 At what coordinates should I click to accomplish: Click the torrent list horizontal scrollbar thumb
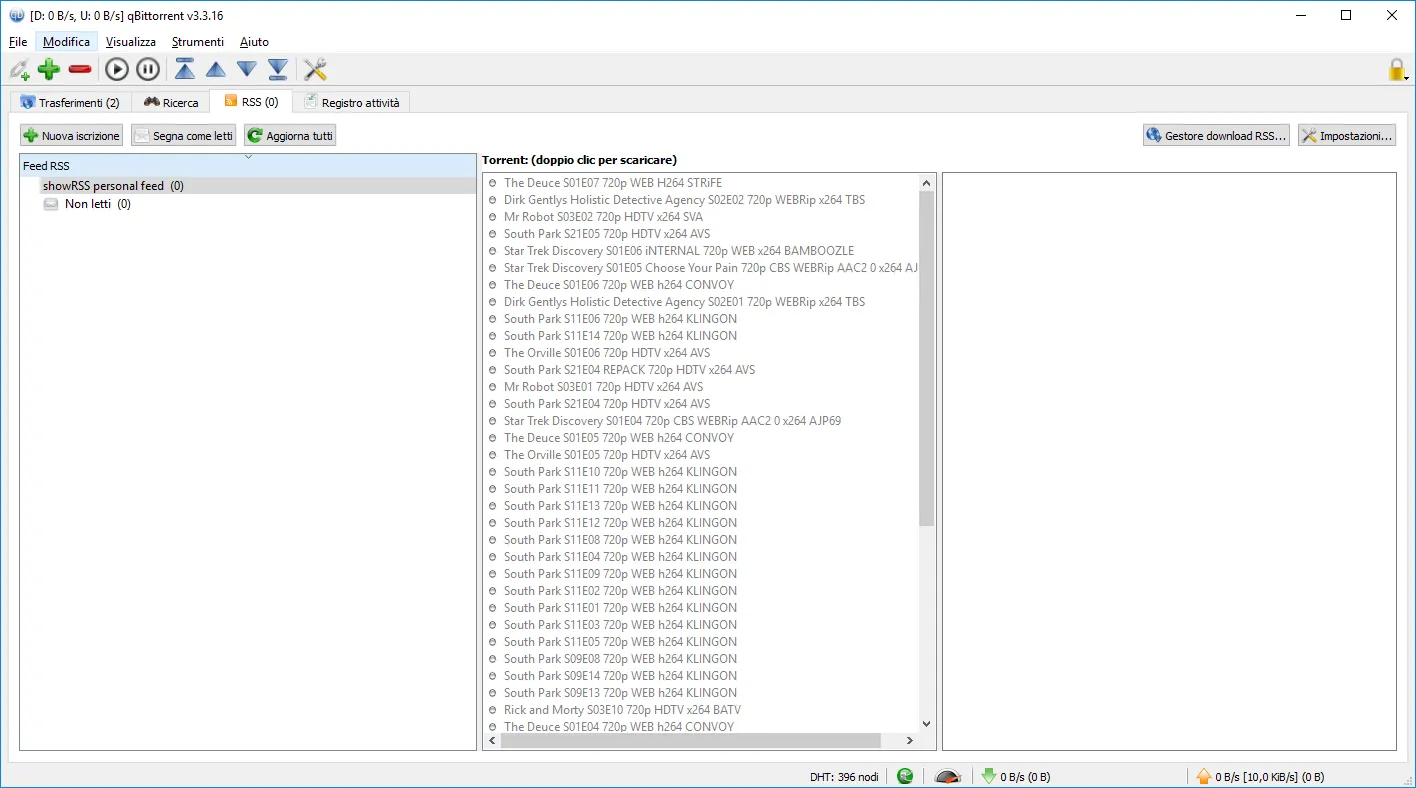[691, 741]
